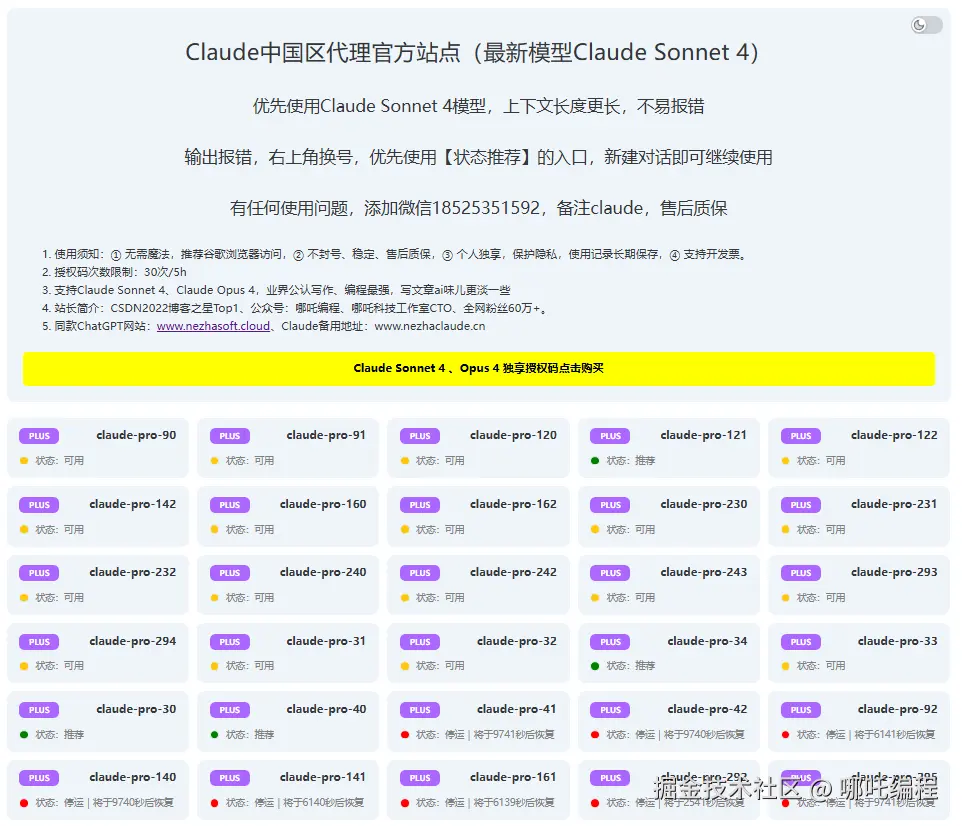Screen dimensions: 962x826
Task: Click the site owner line mentioning CSDN2022
Action: [x=294, y=308]
